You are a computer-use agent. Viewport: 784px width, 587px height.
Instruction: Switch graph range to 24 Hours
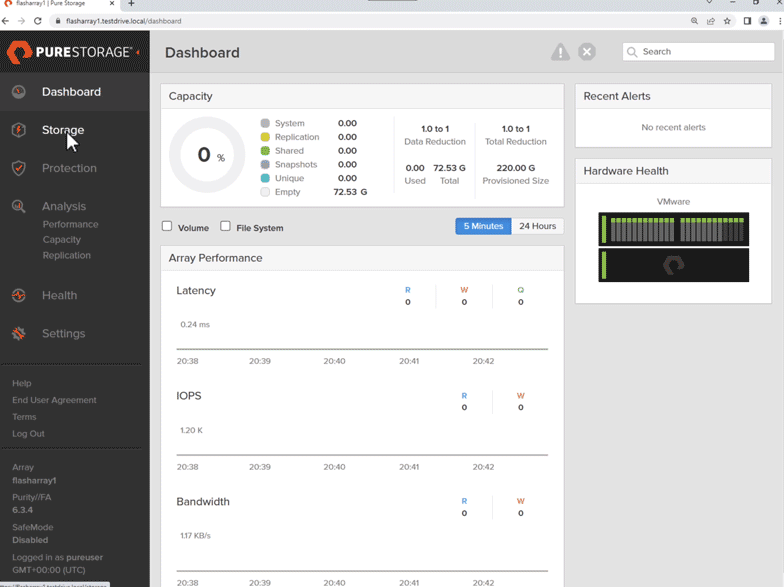tap(537, 226)
